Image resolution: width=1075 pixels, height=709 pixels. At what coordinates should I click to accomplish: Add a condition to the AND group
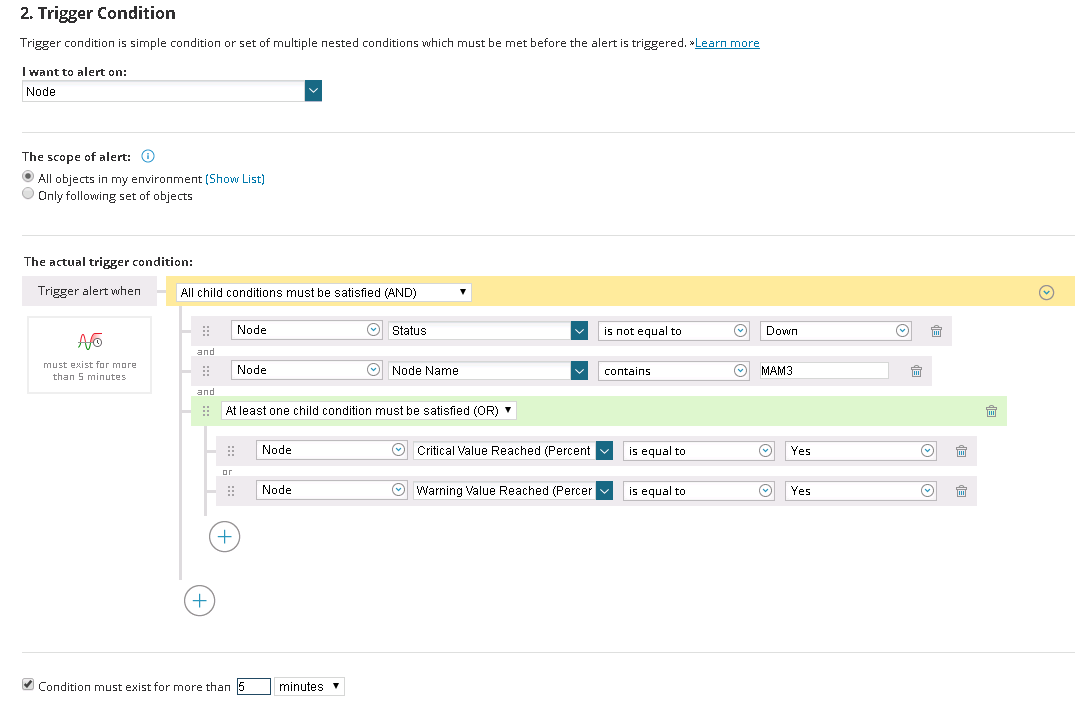pos(200,601)
